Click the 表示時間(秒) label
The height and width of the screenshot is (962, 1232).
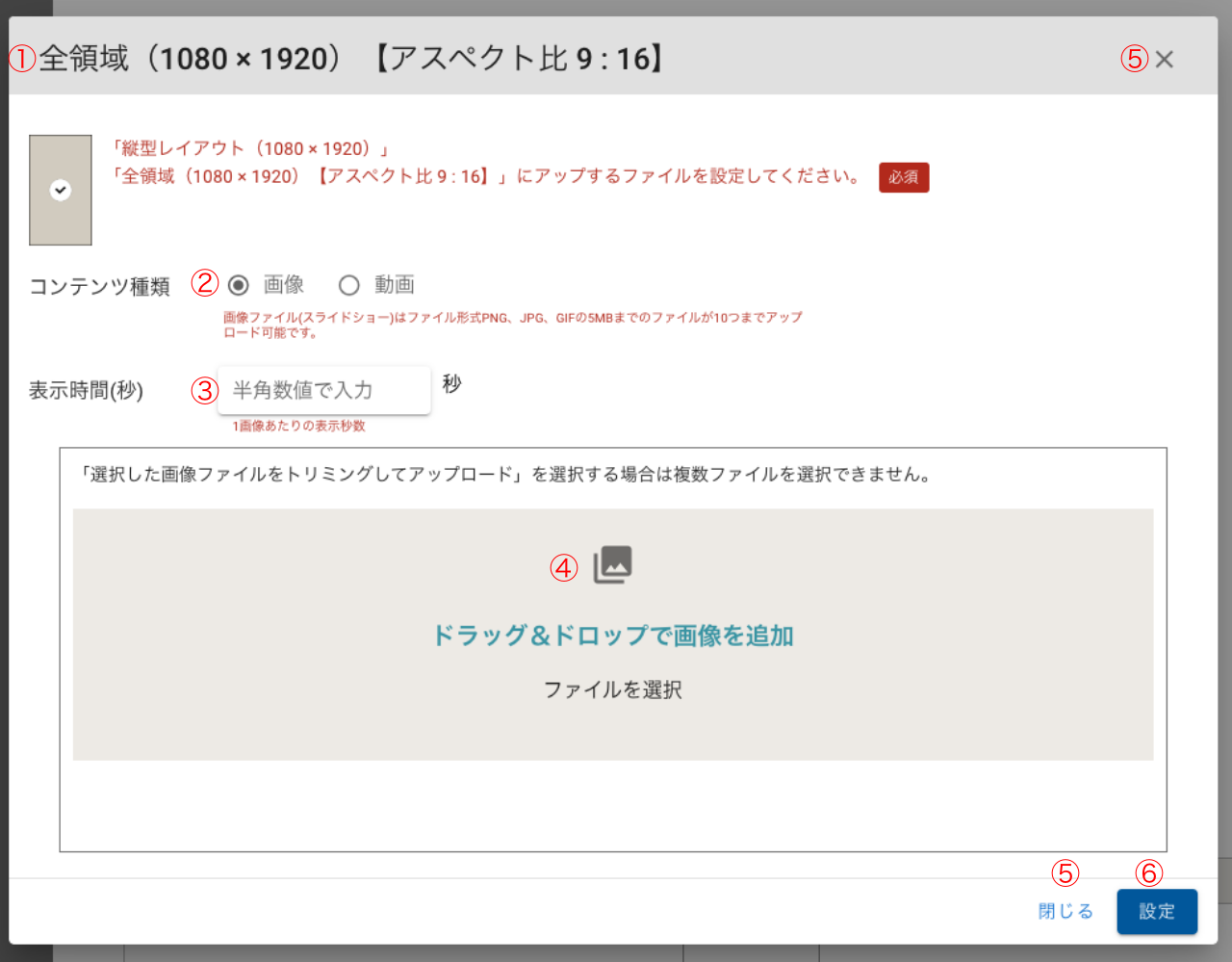tap(86, 391)
